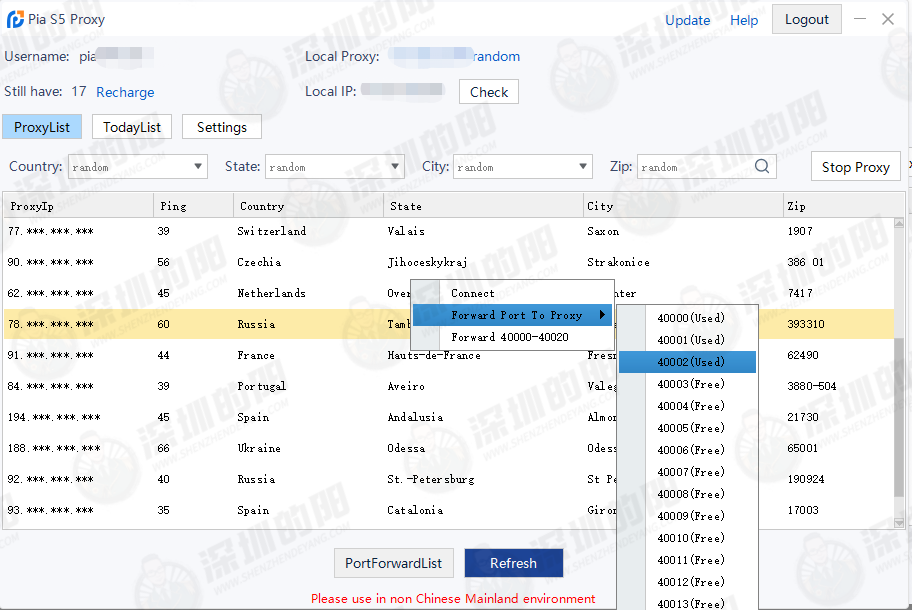
Task: Sort by the State column header
Action: [484, 206]
